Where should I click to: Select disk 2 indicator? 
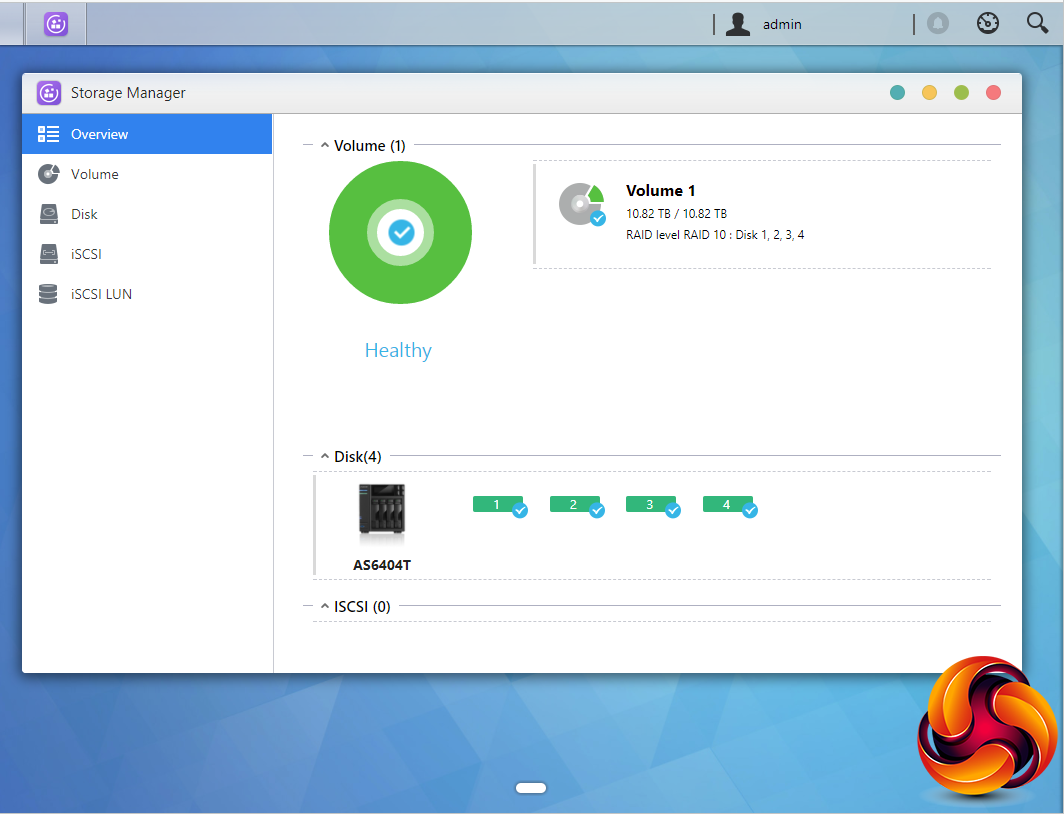pyautogui.click(x=577, y=506)
